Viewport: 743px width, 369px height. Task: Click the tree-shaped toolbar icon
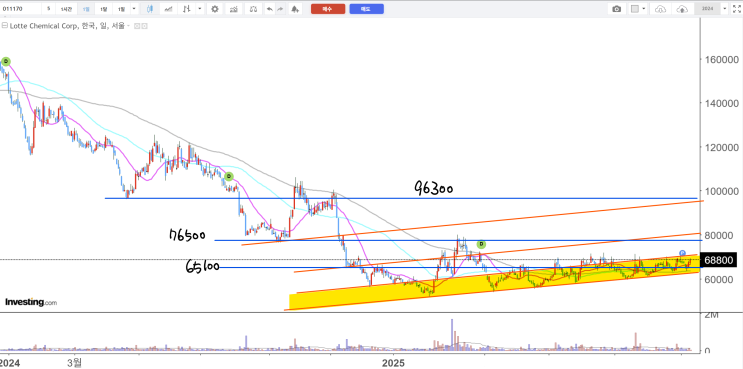(295, 9)
